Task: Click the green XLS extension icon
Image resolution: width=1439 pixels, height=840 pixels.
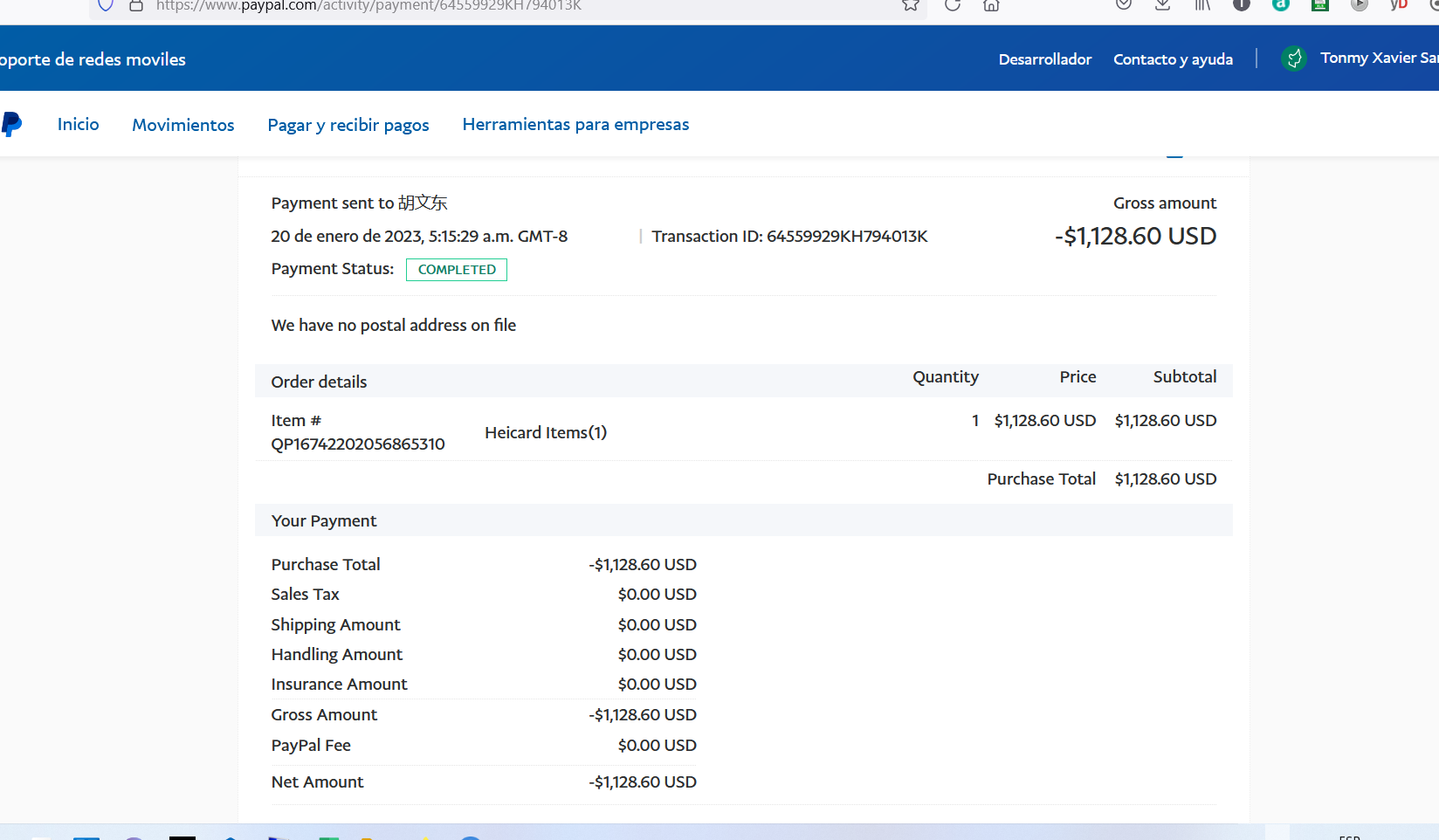Action: pos(1320,5)
